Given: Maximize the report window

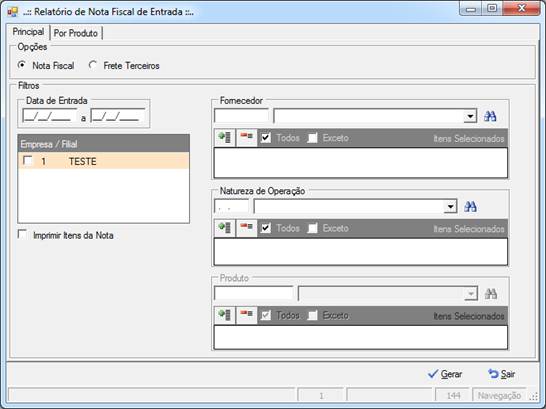Looking at the screenshot, I should click(x=492, y=9).
